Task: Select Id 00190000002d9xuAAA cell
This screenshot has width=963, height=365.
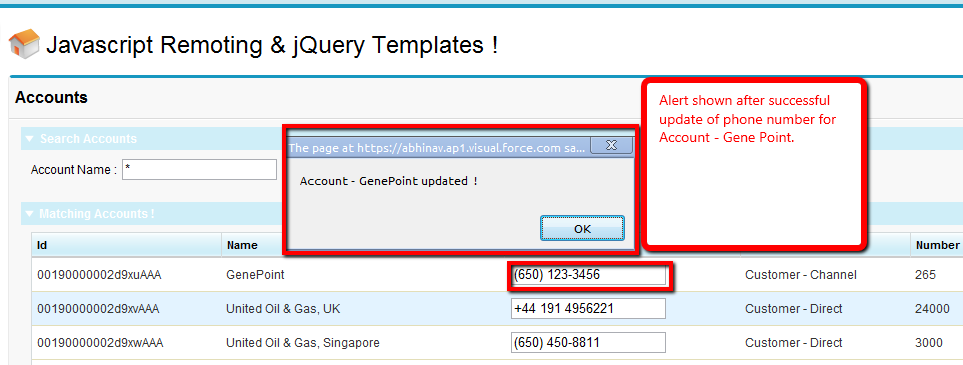Action: (99, 275)
